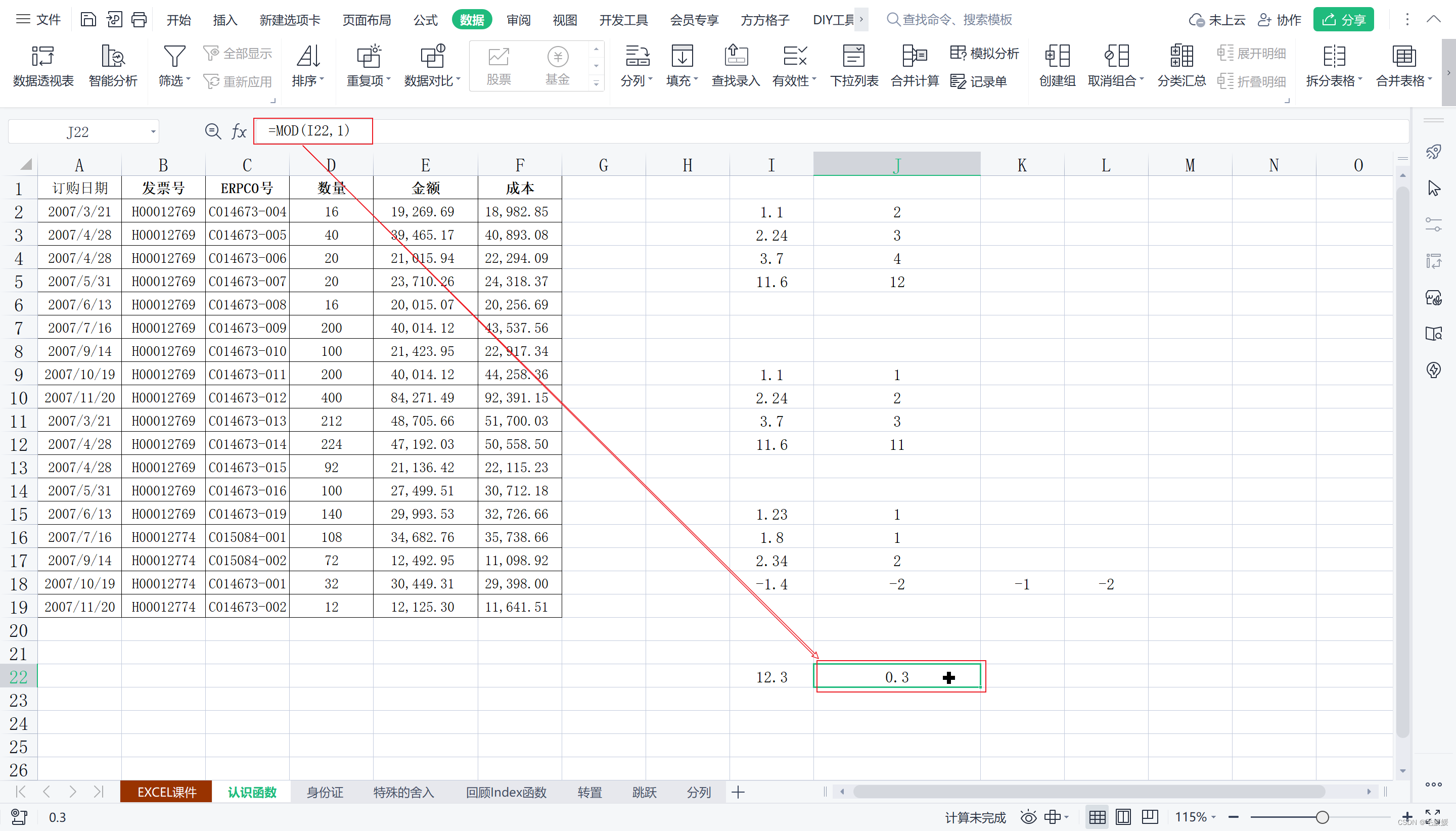This screenshot has height=831, width=1456.
Task: Click the select-all corner triangle
Action: tap(26, 164)
